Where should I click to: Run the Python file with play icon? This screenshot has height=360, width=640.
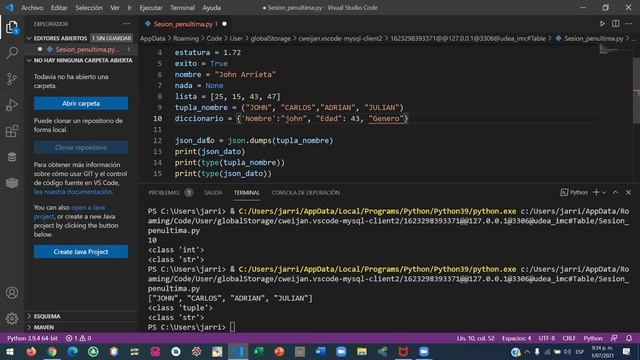(602, 24)
